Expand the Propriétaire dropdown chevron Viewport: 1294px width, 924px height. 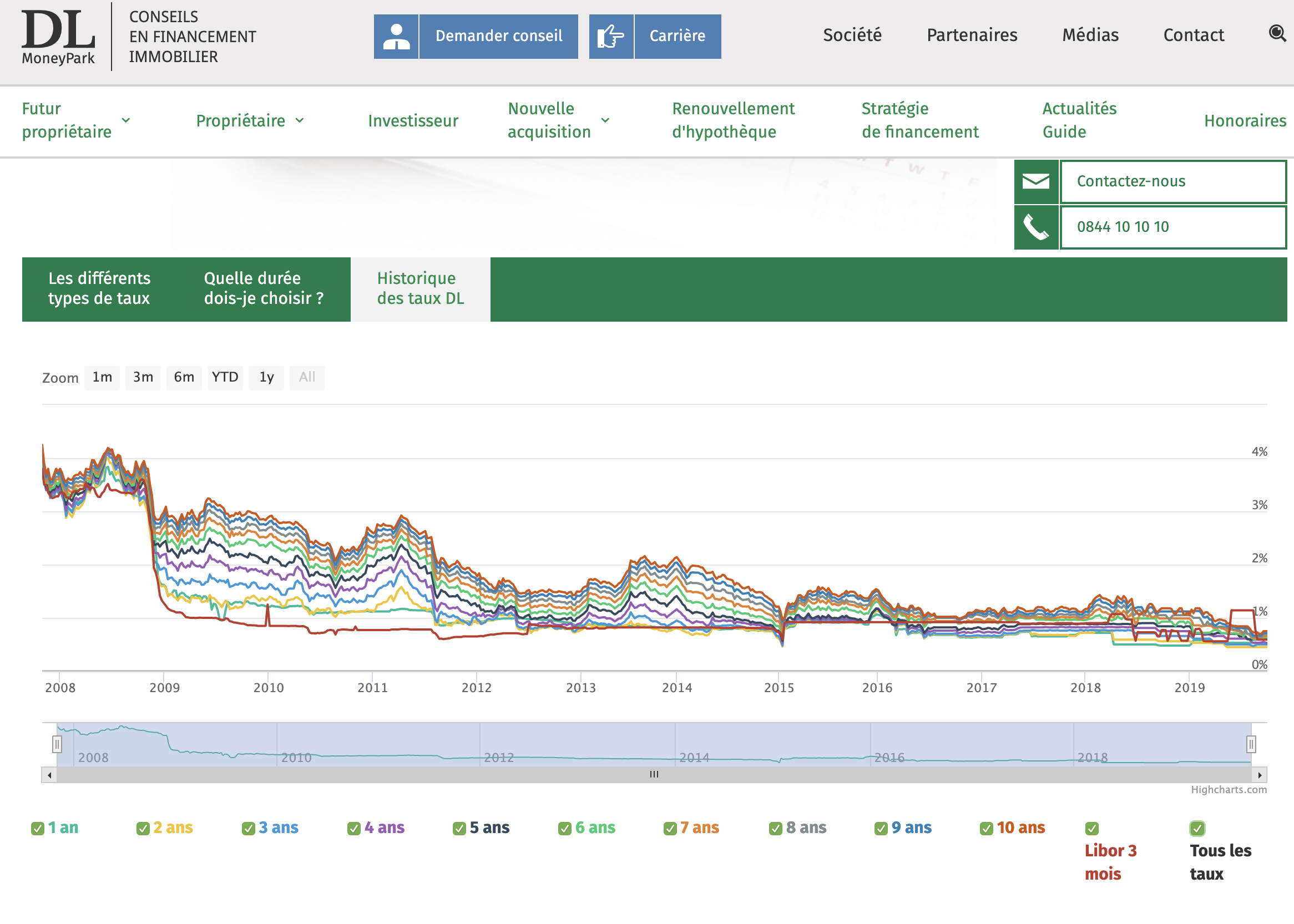click(300, 120)
